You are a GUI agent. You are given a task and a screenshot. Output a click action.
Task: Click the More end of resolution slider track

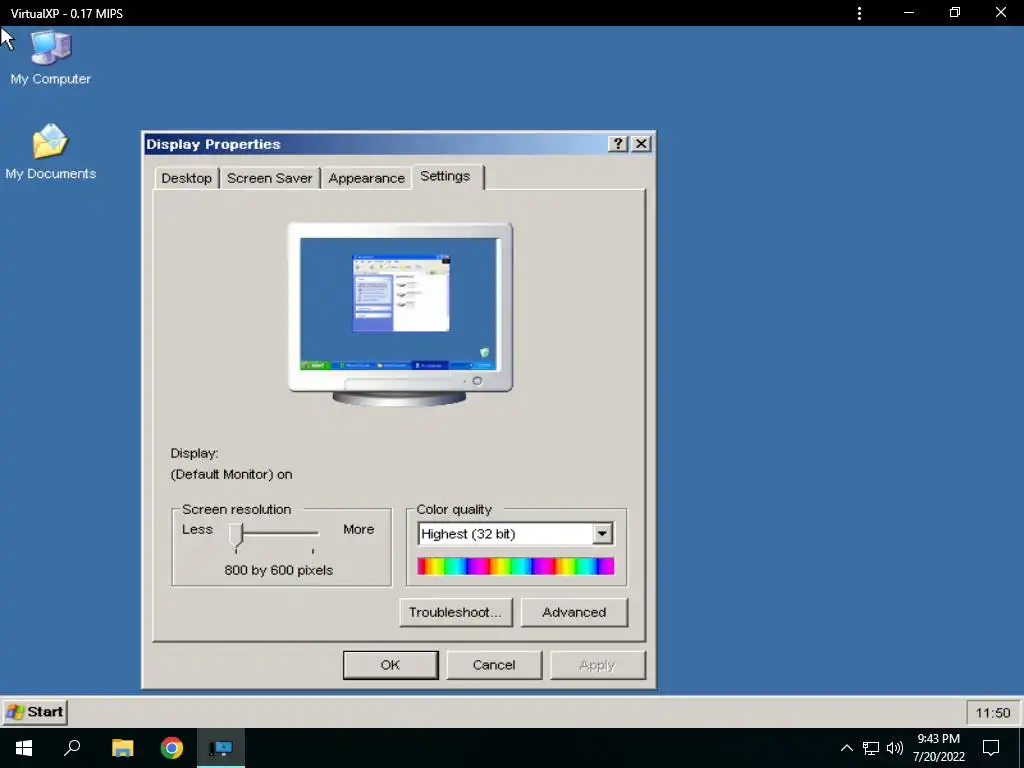coord(359,529)
